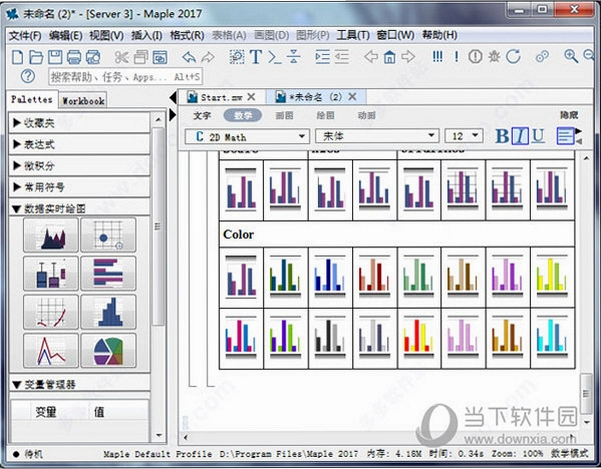601x469 pixels.
Task: Close the 未命名 (2) document tab
Action: [x=352, y=97]
